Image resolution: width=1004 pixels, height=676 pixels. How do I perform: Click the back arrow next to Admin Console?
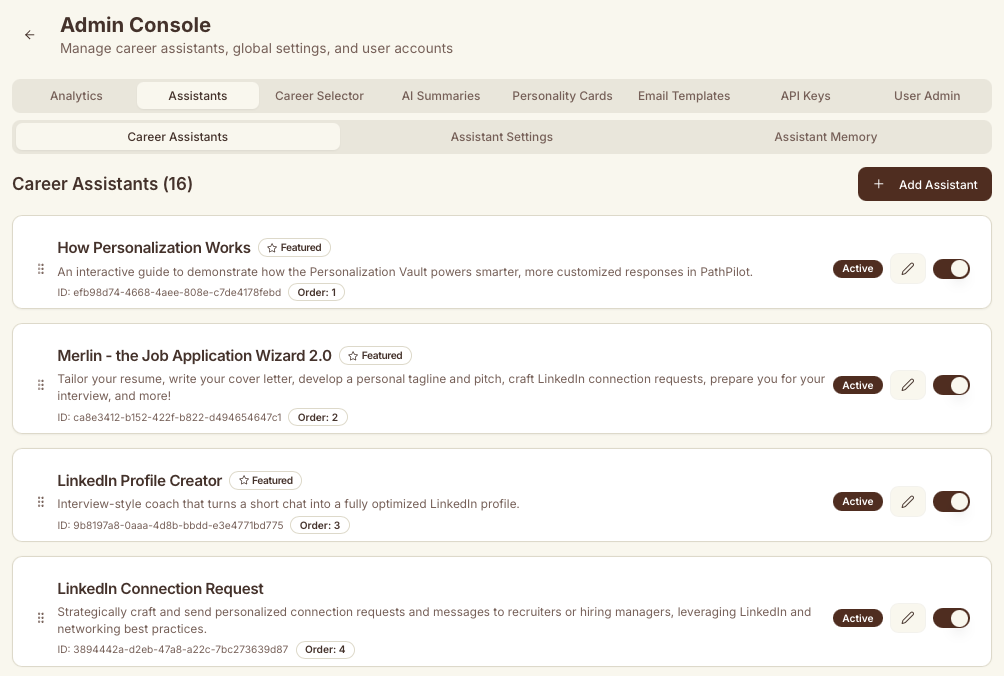tap(30, 35)
